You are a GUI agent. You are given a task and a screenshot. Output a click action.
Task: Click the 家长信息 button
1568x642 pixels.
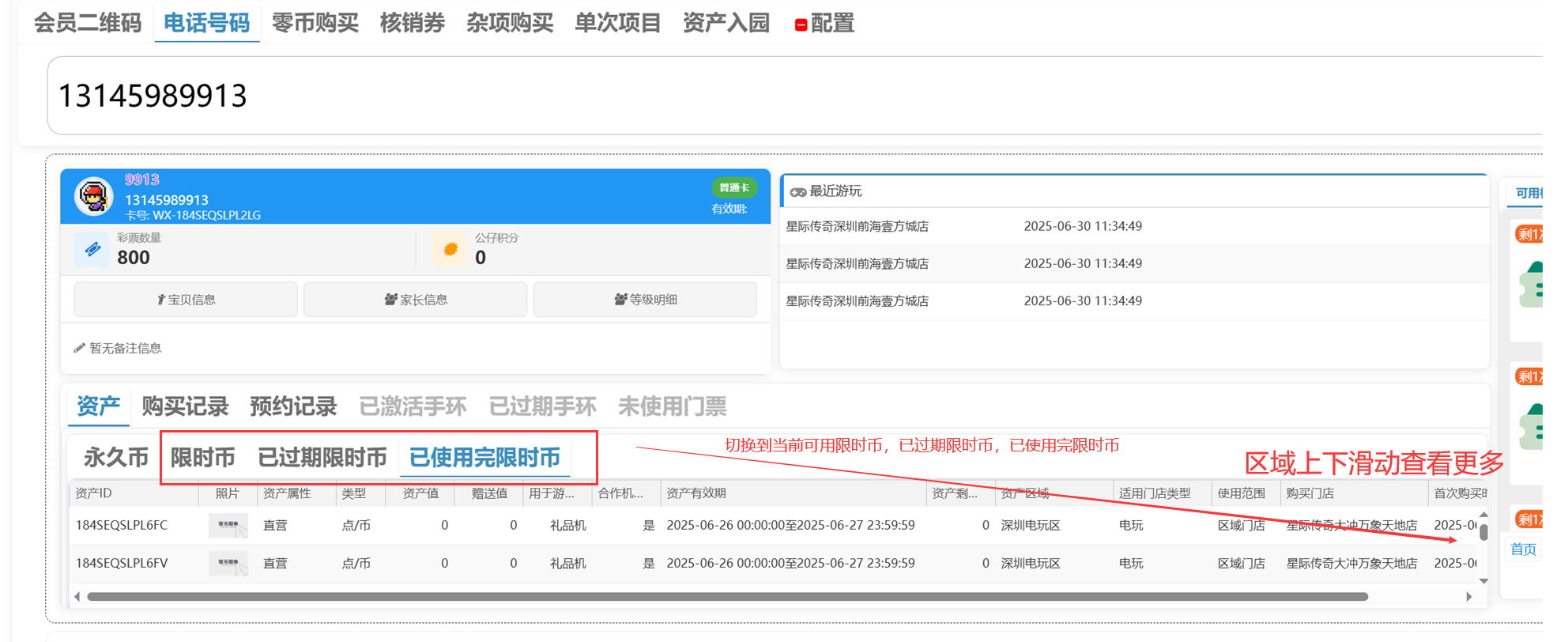coord(415,300)
